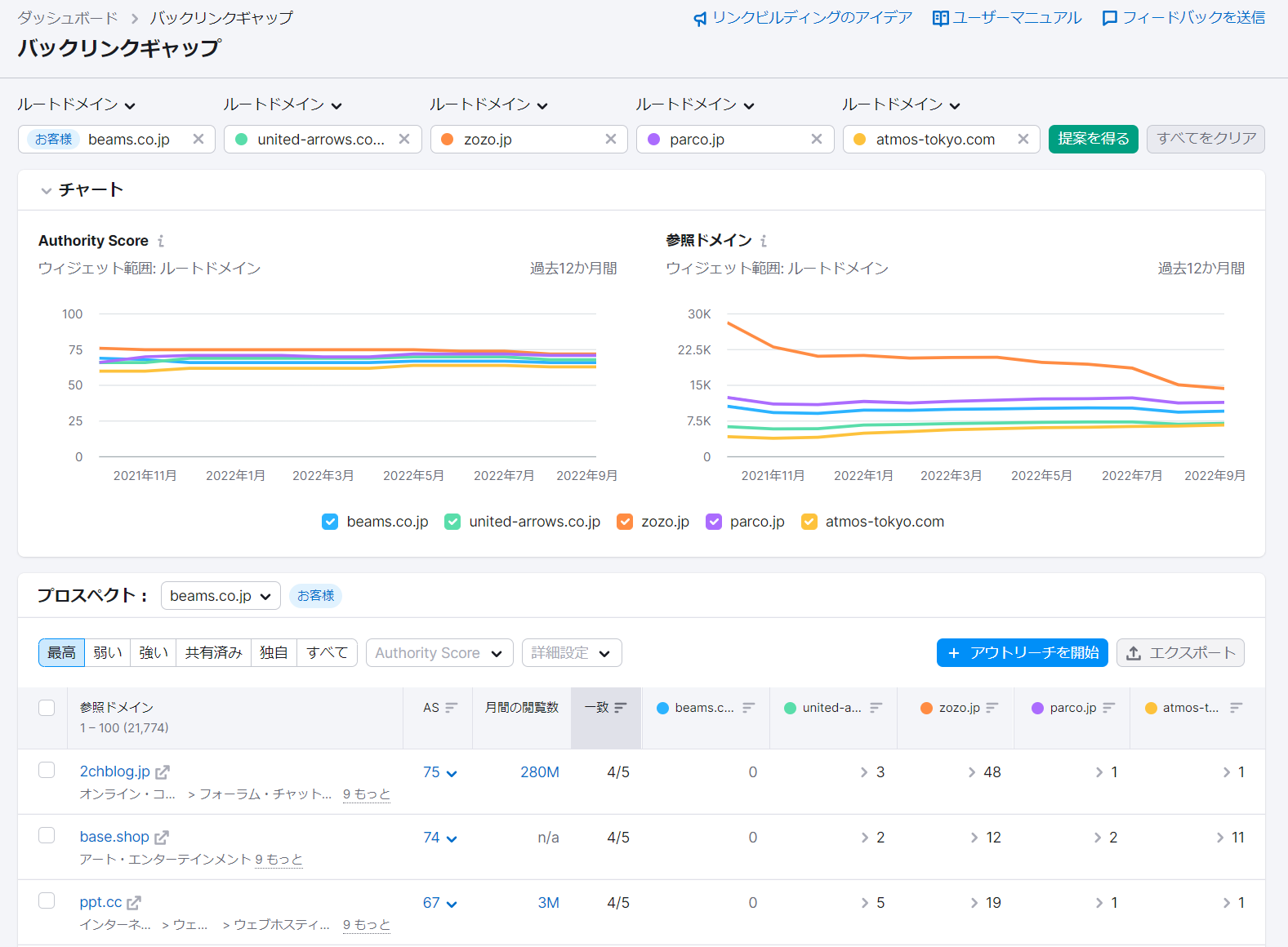Image resolution: width=1288 pixels, height=947 pixels.
Task: Expand AS 67 details for ppt.cc
Action: 440,903
